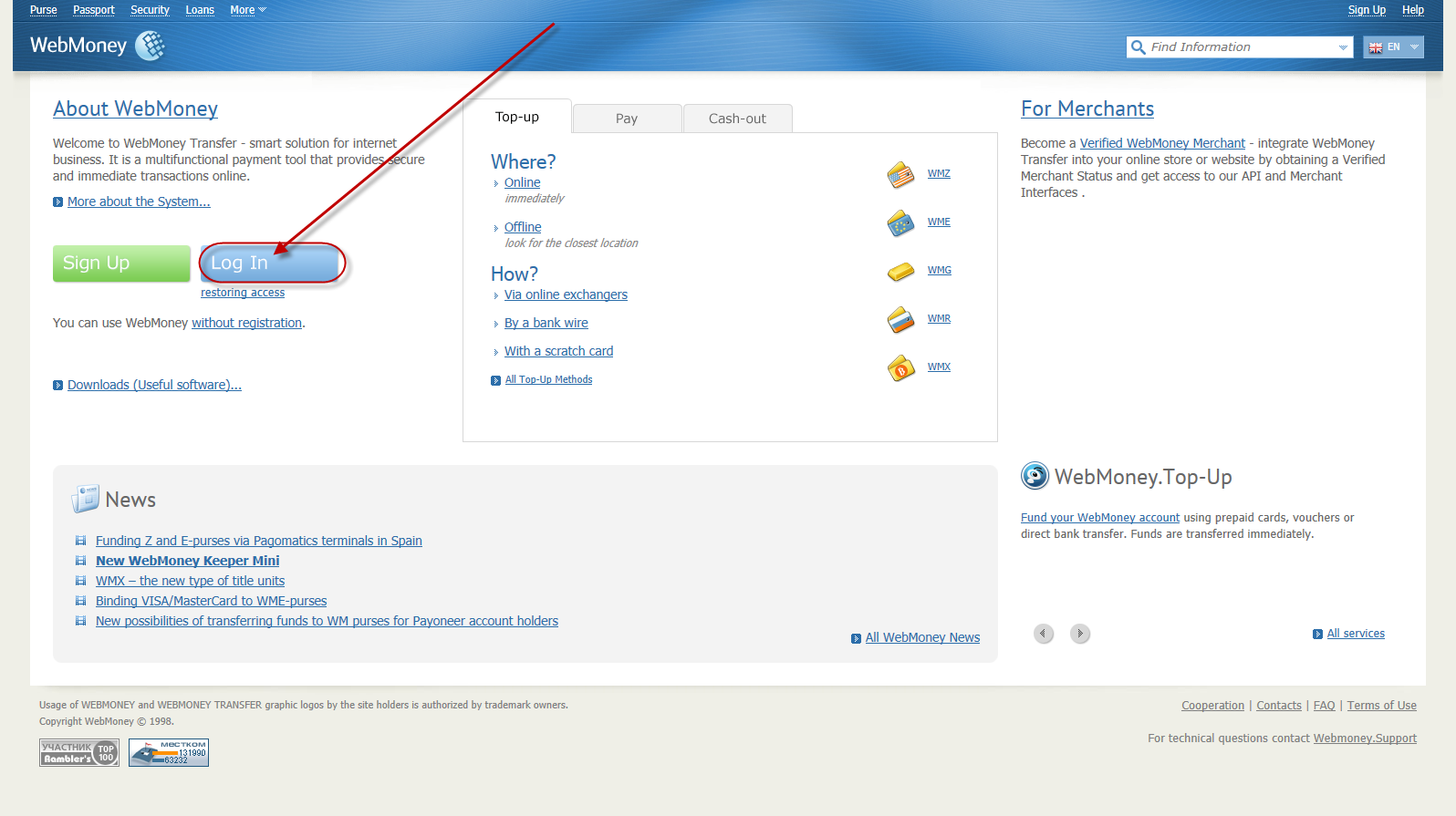Click news bullet icon beside New WebMoney Keeper Mini
This screenshot has height=816, width=1456.
click(80, 561)
